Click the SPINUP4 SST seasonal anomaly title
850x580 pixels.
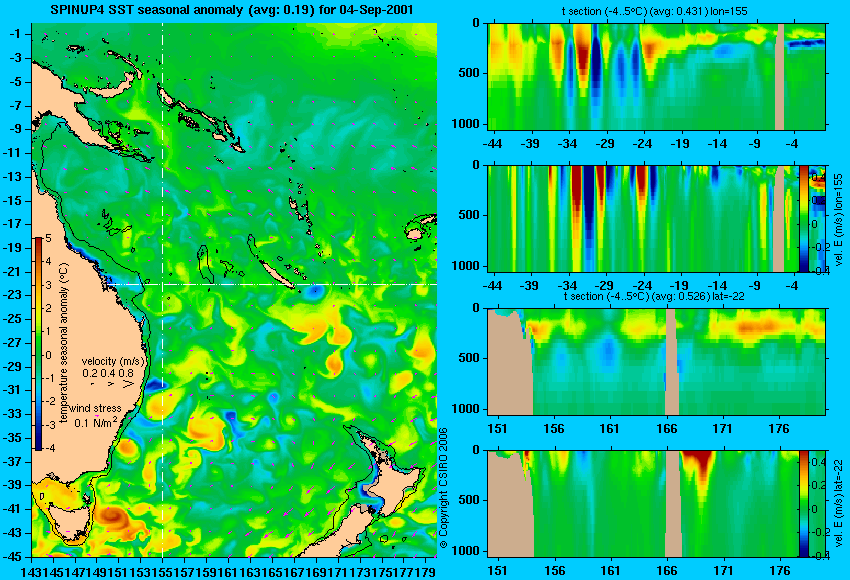click(x=231, y=10)
